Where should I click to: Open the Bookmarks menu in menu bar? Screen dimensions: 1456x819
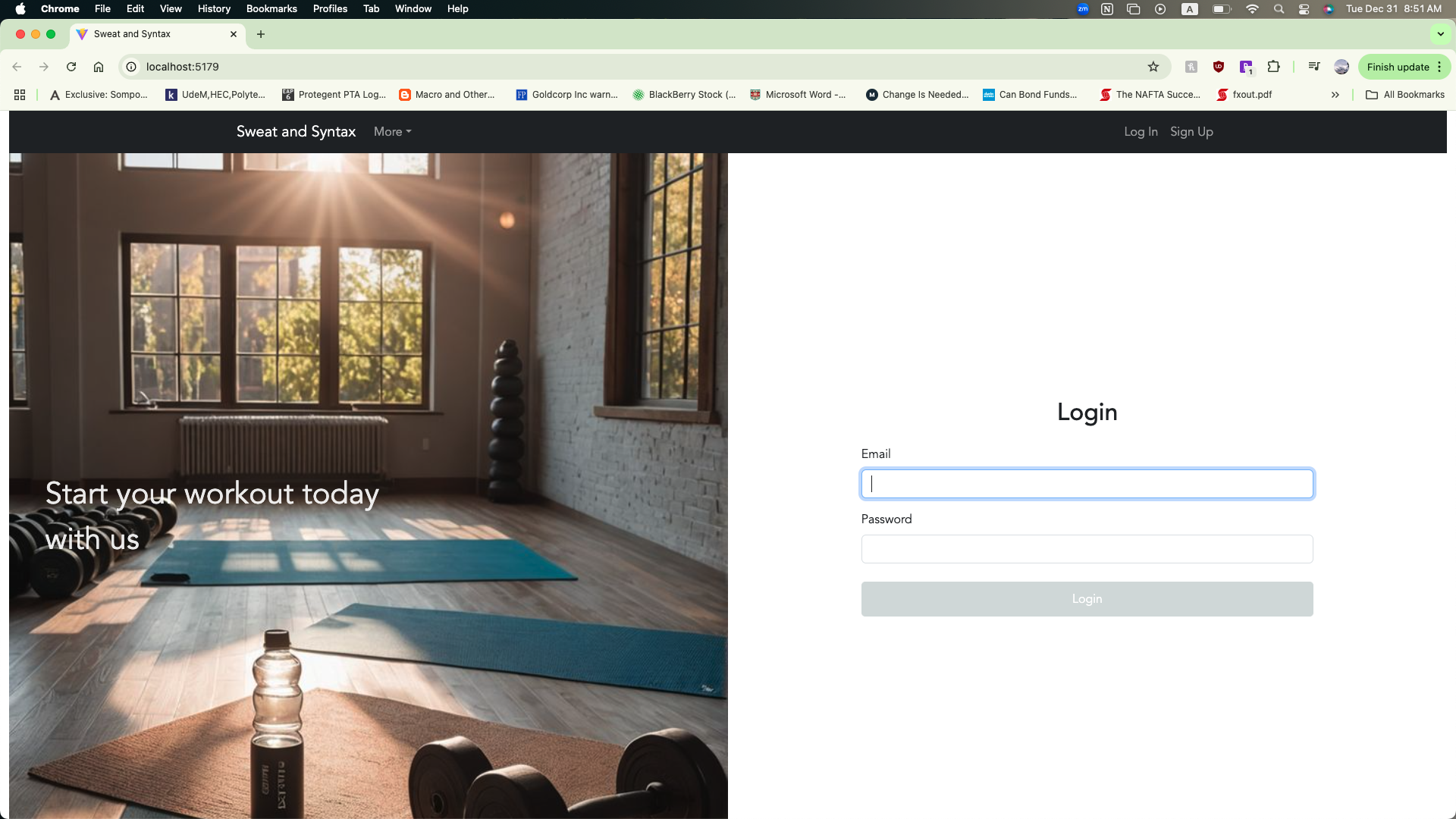click(x=271, y=9)
